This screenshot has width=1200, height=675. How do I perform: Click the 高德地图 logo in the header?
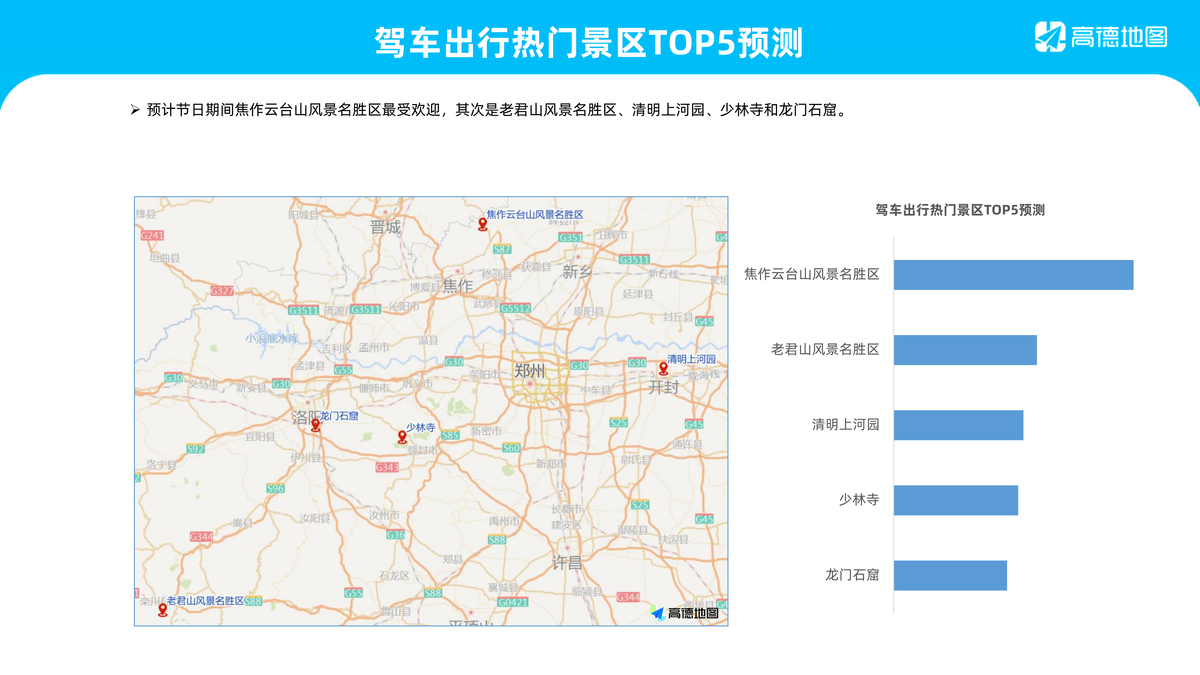[1101, 37]
